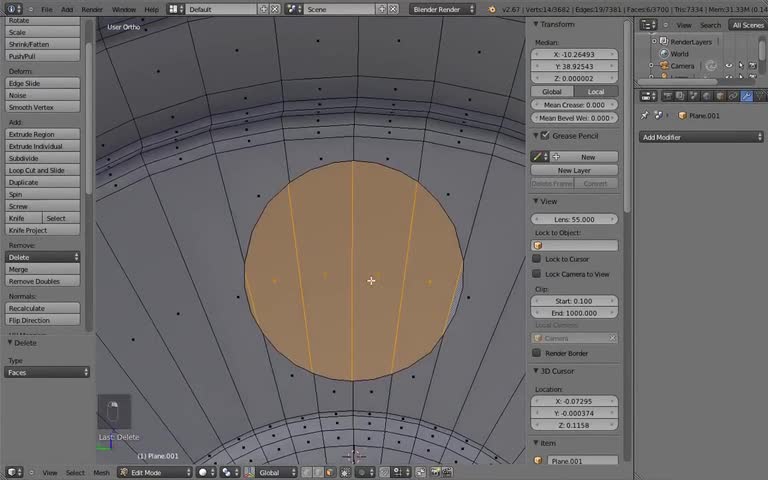Select face select mode

click(x=329, y=472)
